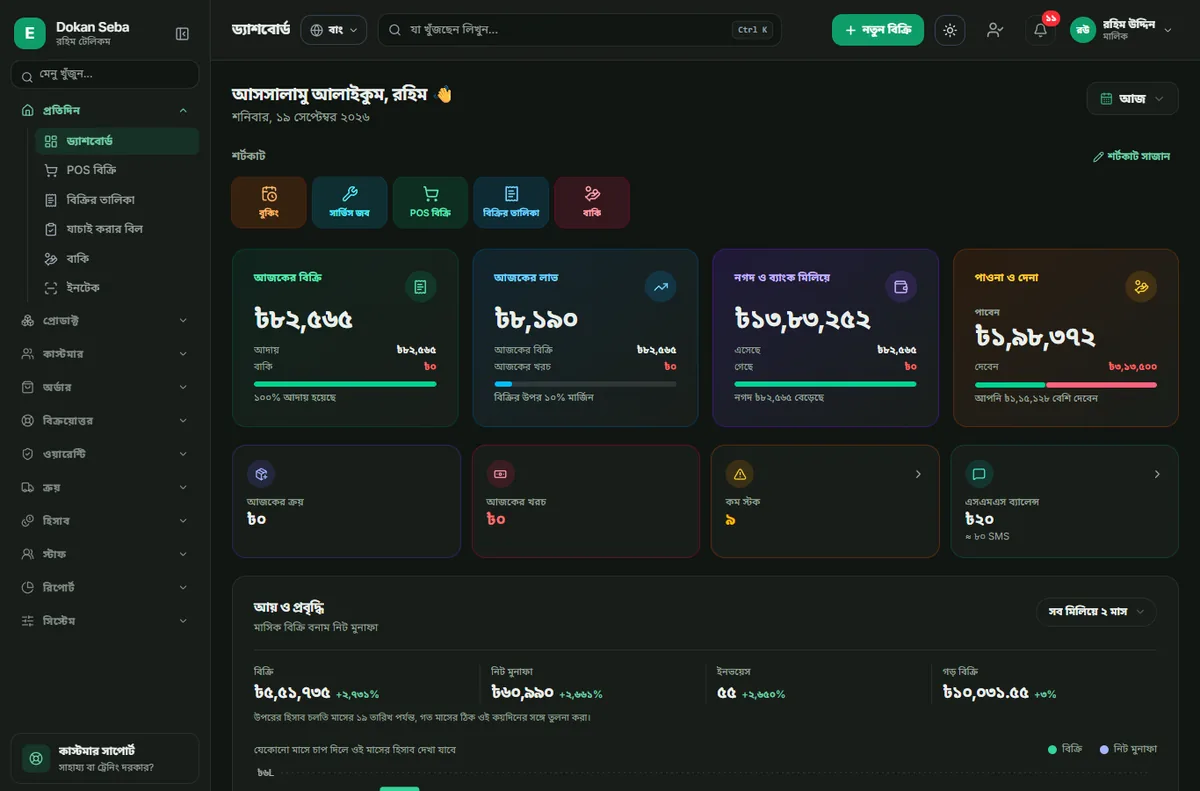The width and height of the screenshot is (1200, 791).
Task: Click the সার্ভিস জব shortcut tile
Action: point(349,202)
